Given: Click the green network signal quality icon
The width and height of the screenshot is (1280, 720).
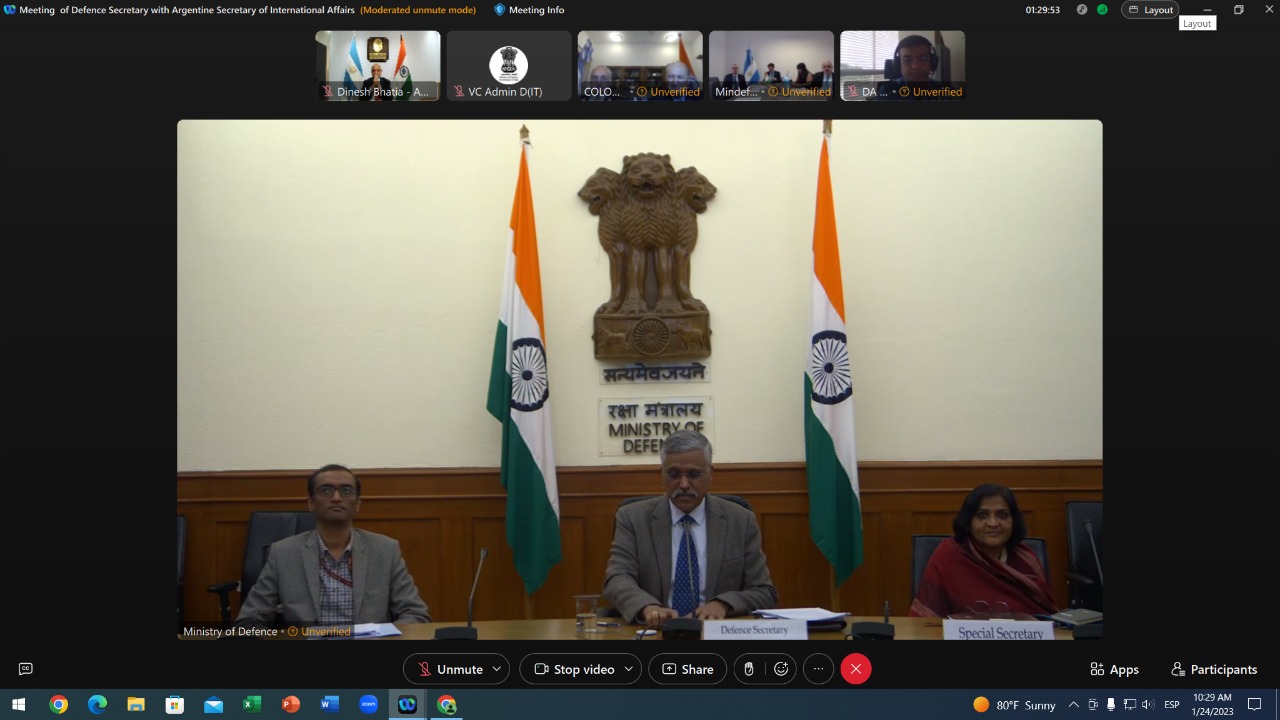Looking at the screenshot, I should (x=1102, y=10).
